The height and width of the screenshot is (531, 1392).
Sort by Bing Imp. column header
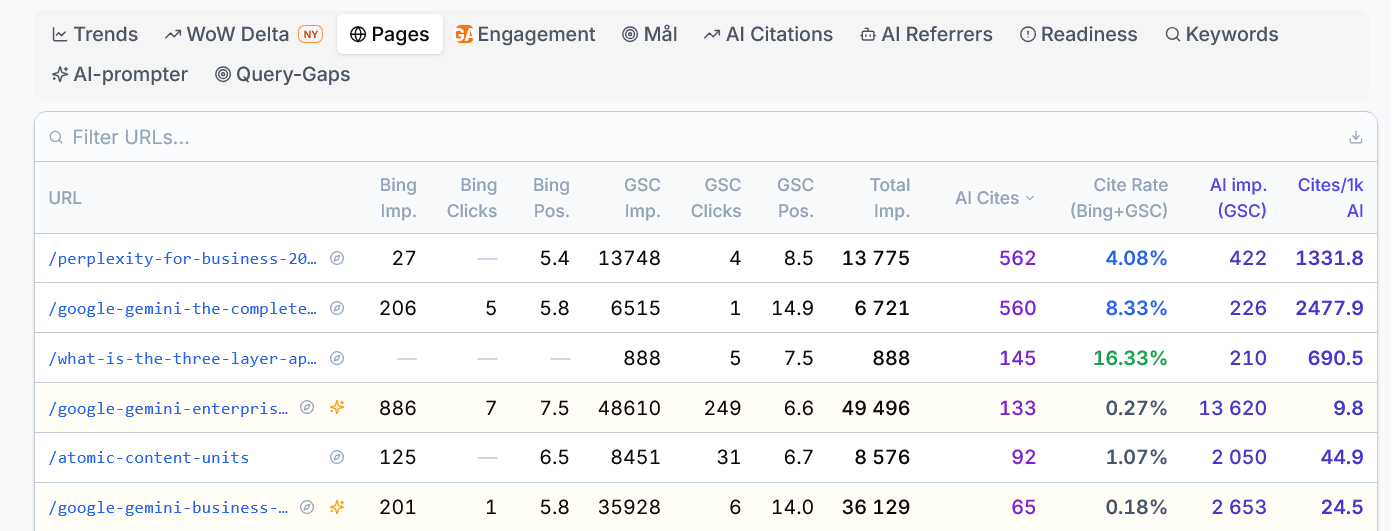pyautogui.click(x=398, y=198)
